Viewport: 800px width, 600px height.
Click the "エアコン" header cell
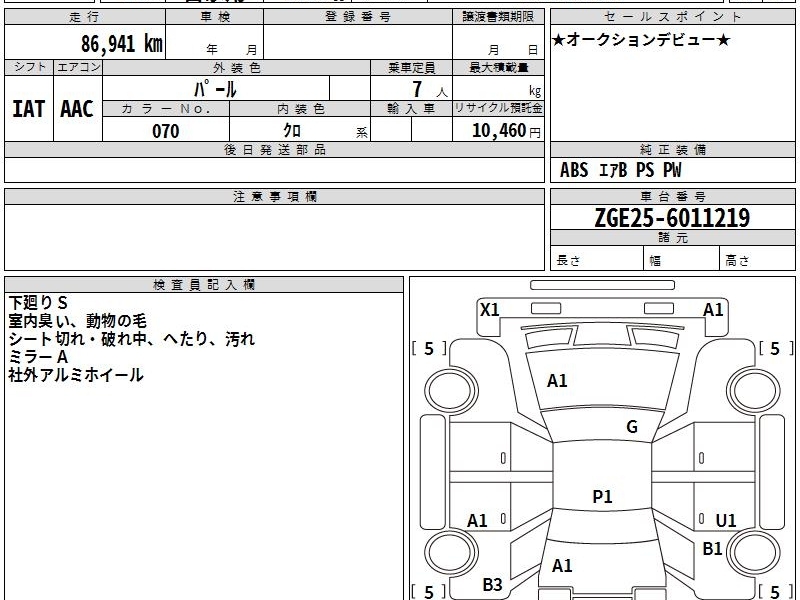(x=78, y=67)
